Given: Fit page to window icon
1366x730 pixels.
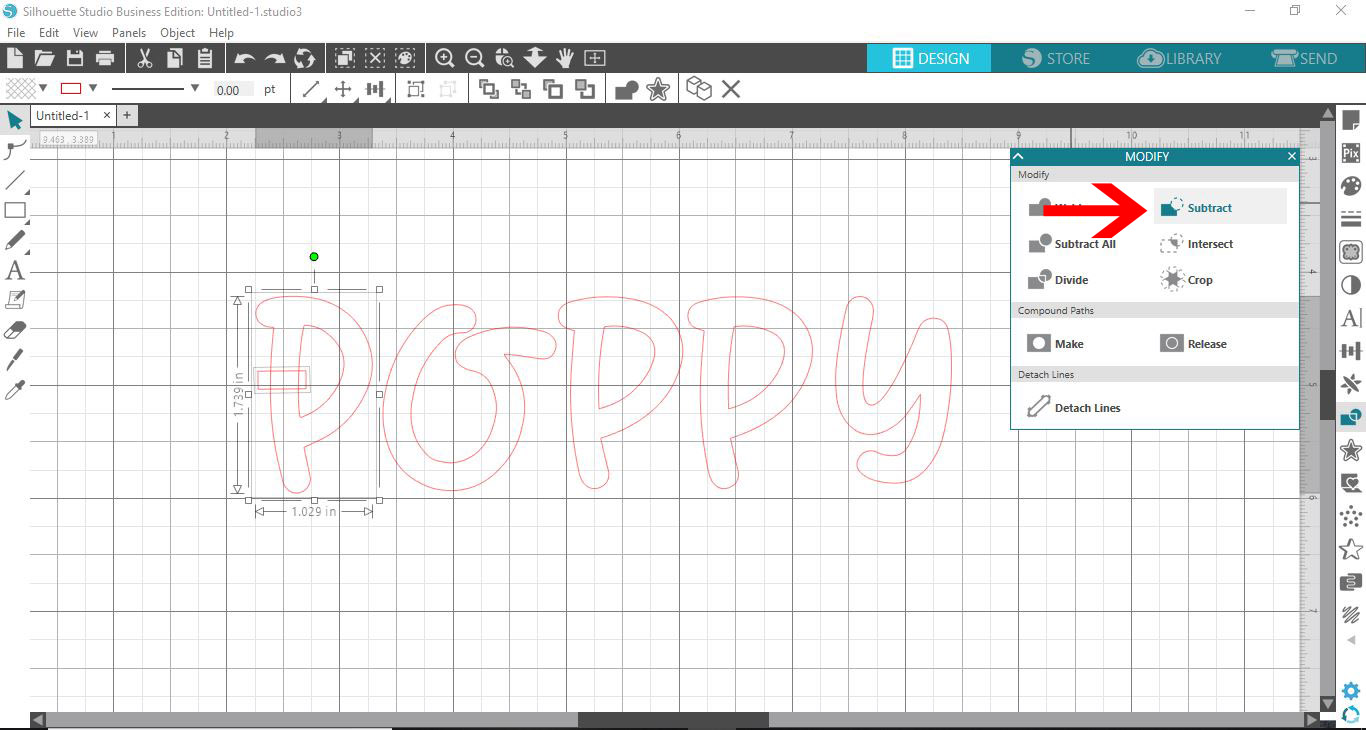Looking at the screenshot, I should click(595, 58).
